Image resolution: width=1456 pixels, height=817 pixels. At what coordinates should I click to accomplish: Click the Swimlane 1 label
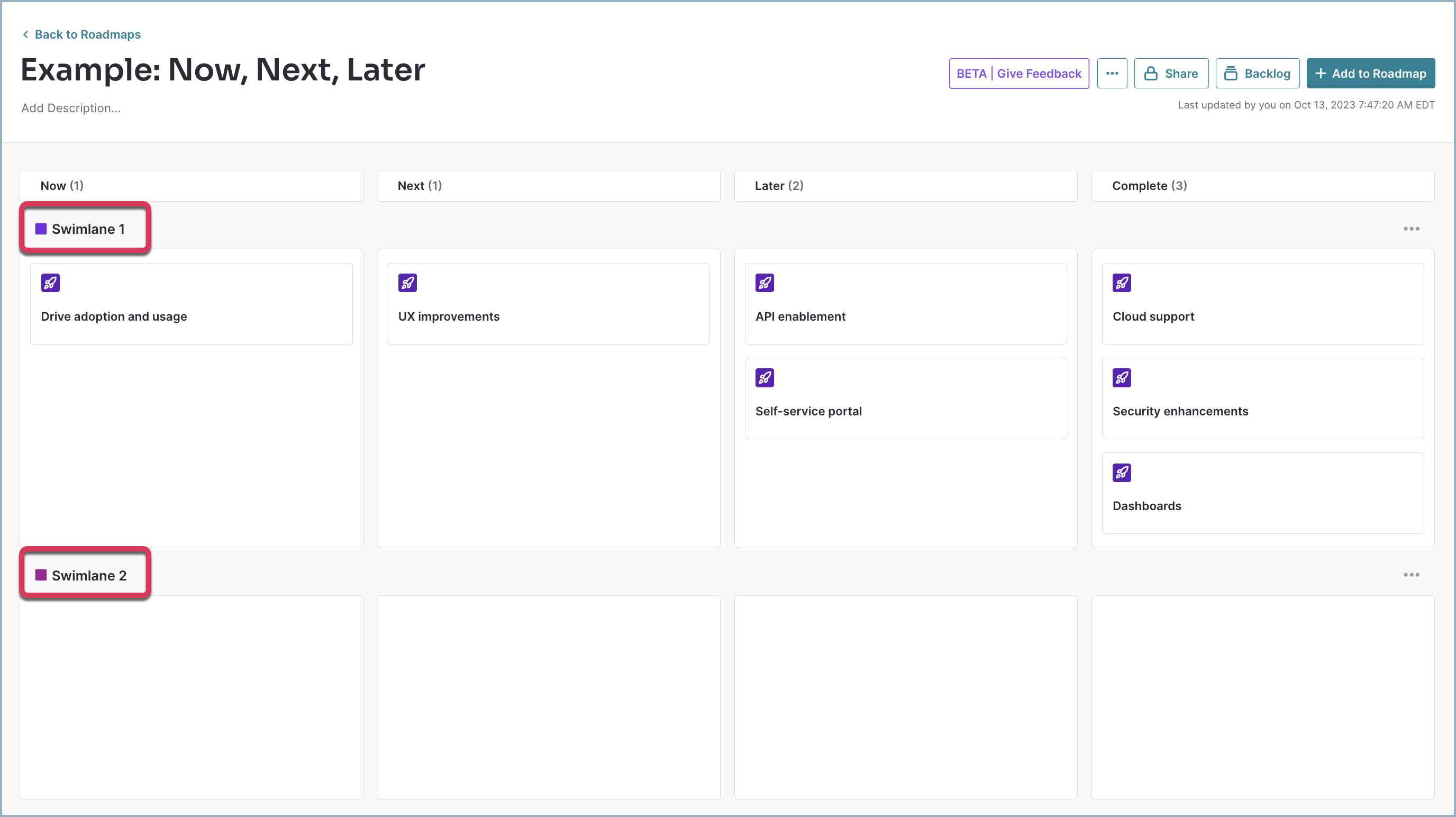88,229
